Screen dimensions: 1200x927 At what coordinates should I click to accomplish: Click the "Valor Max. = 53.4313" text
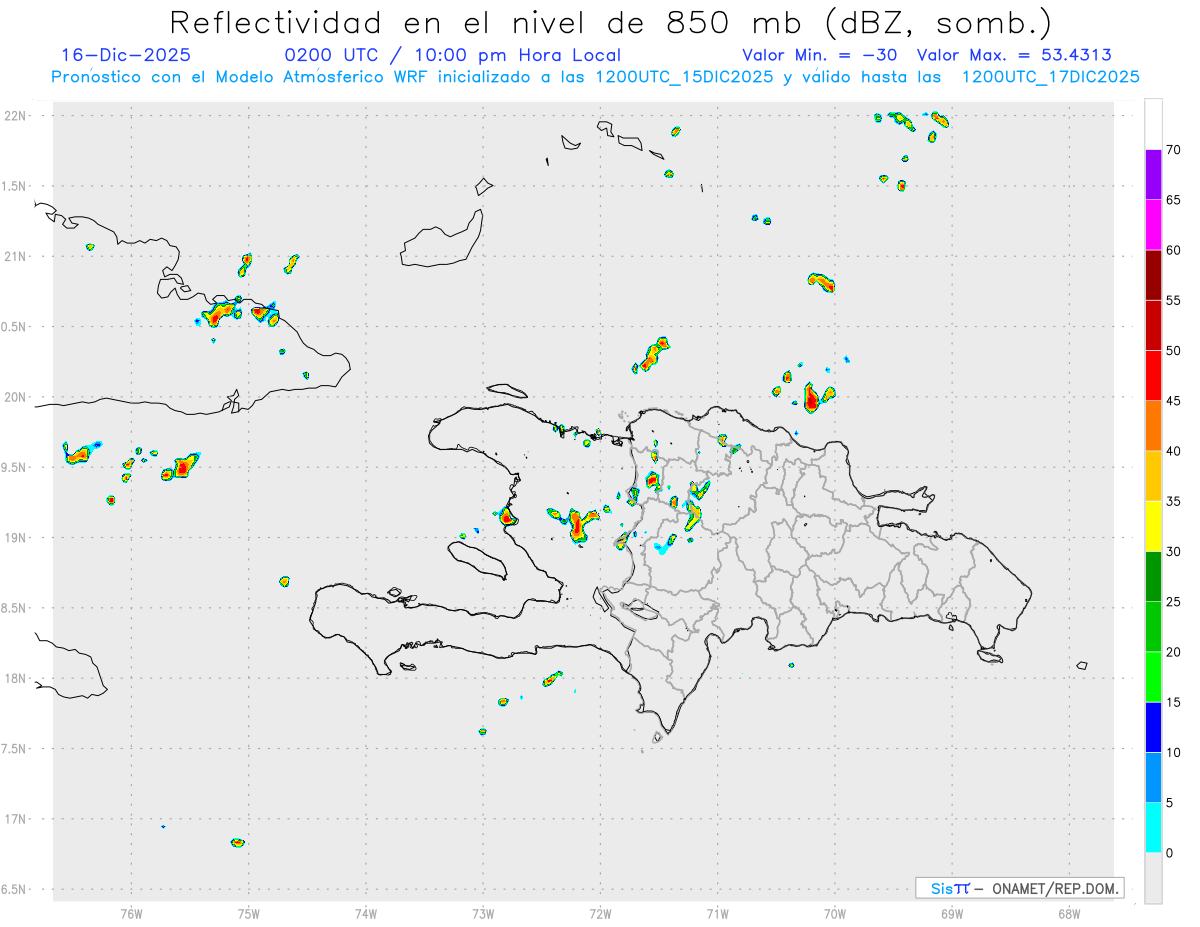pos(1014,55)
